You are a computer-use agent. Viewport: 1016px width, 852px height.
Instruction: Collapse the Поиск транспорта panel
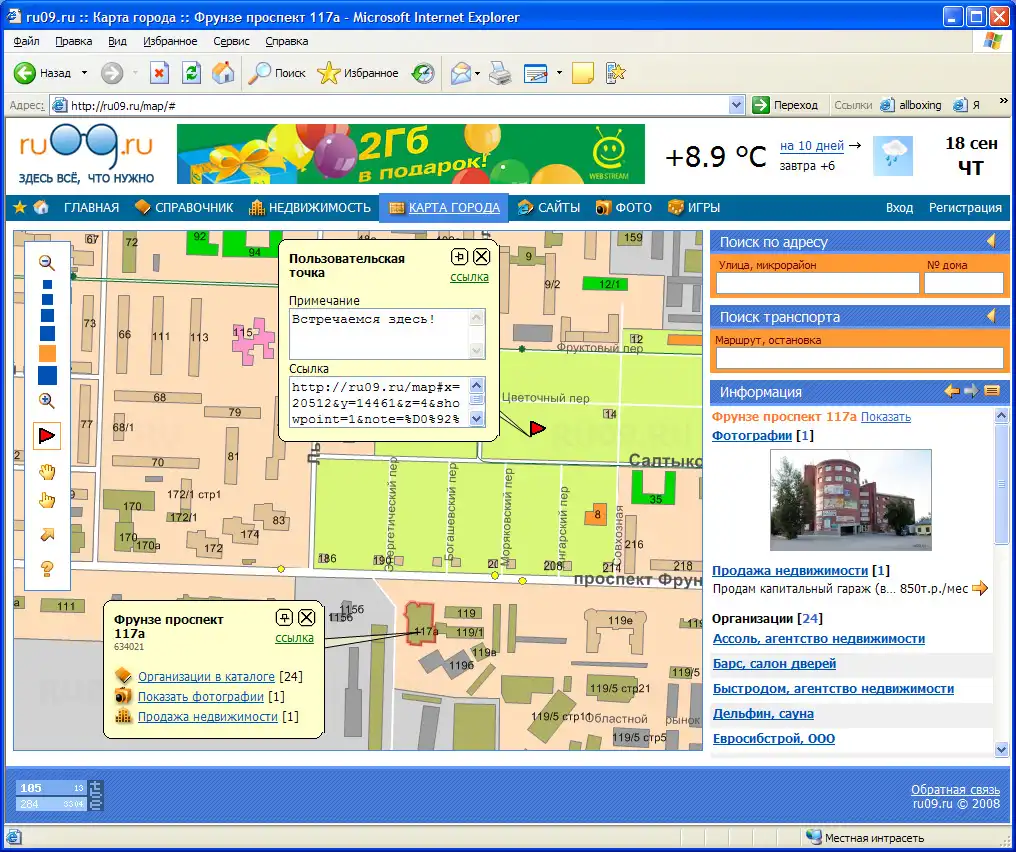(x=991, y=316)
